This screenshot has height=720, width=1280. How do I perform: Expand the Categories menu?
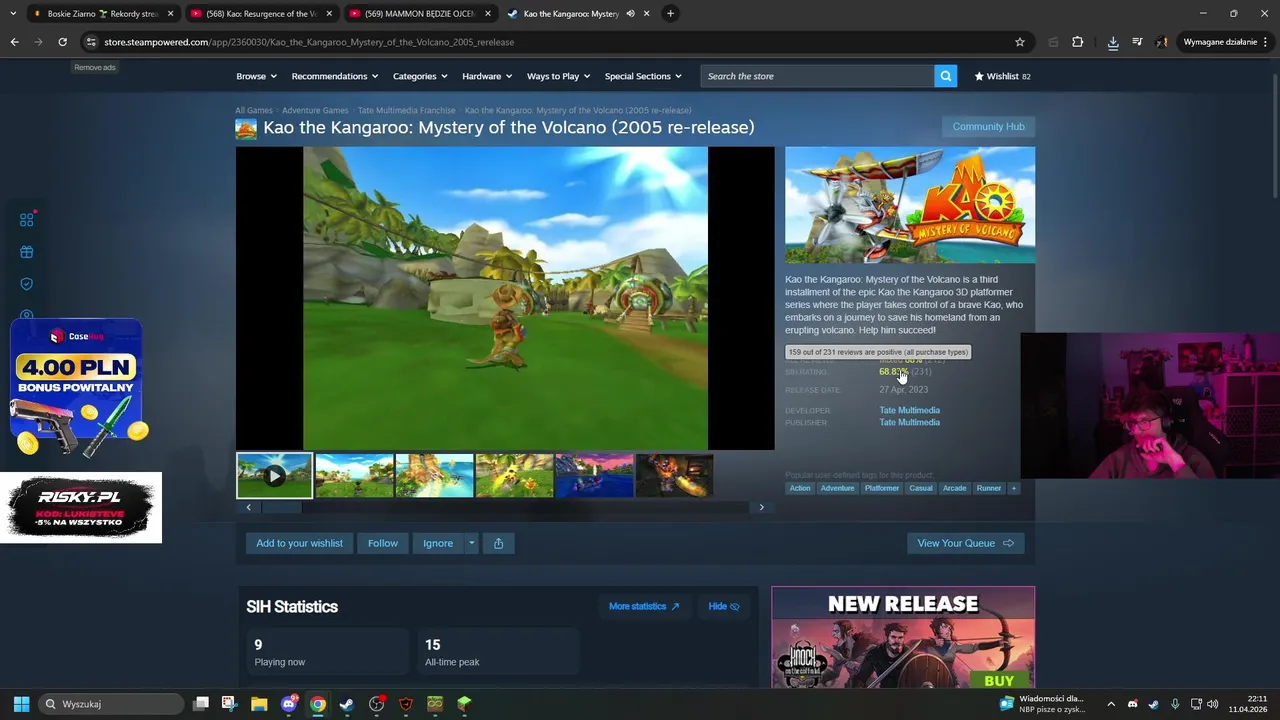click(420, 76)
